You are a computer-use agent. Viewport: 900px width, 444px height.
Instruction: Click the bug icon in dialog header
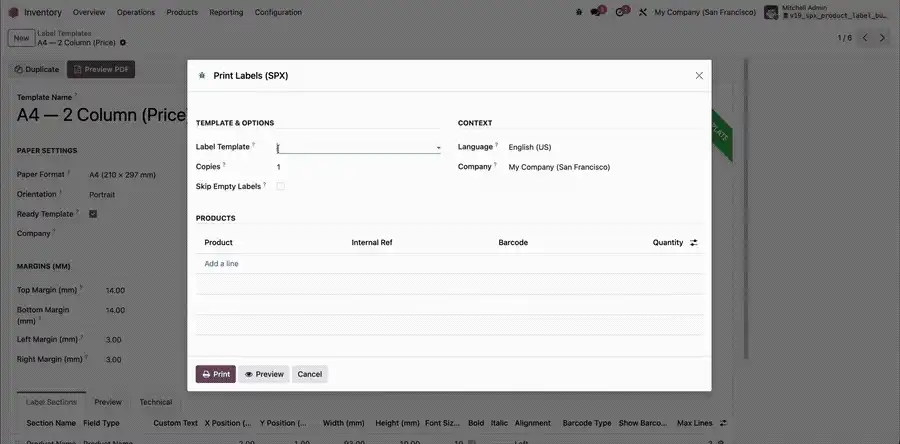point(201,75)
